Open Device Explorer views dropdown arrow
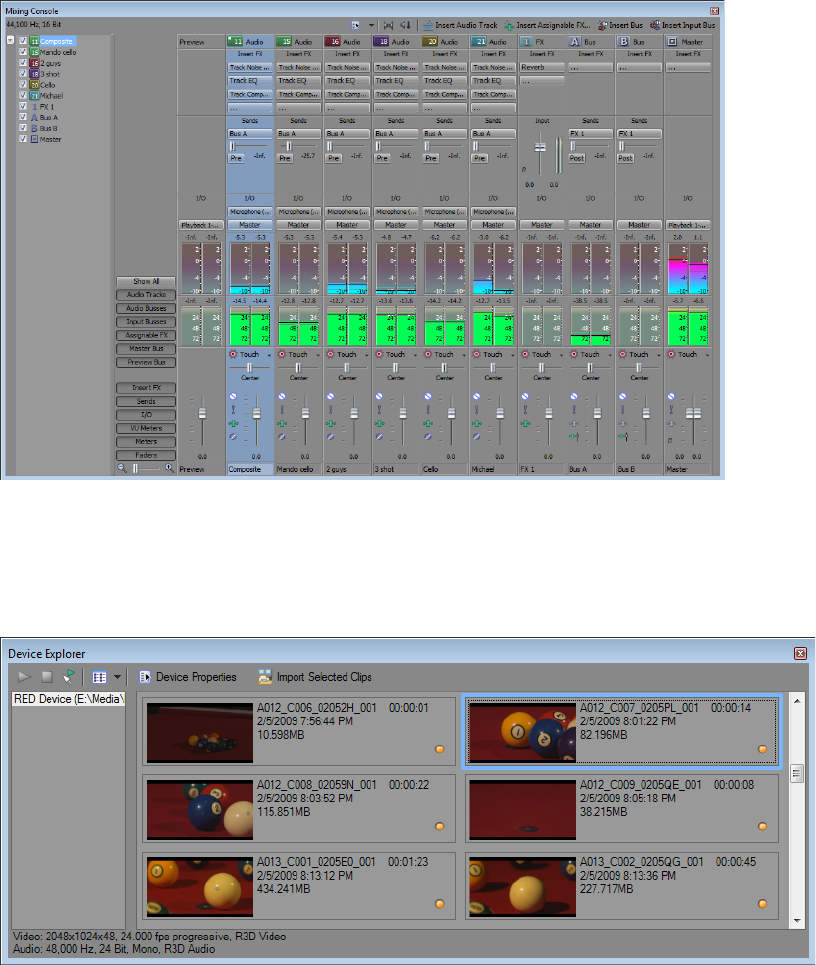 click(117, 677)
